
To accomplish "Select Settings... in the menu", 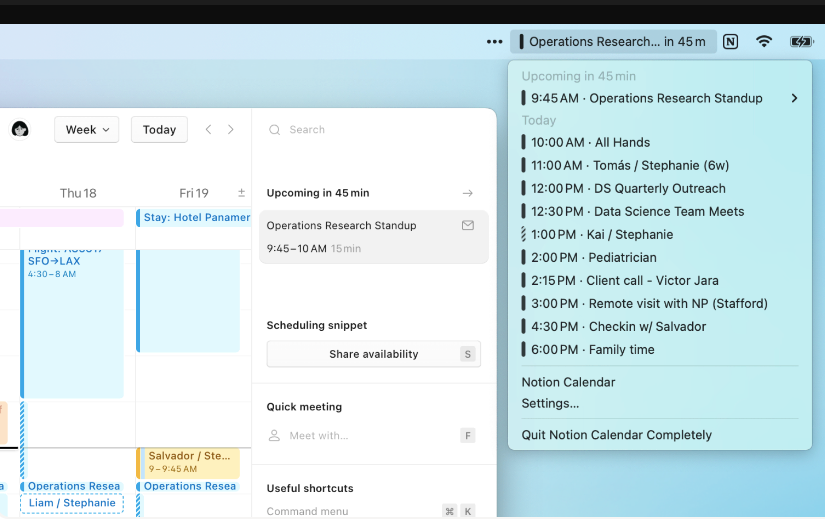I will click(x=550, y=404).
